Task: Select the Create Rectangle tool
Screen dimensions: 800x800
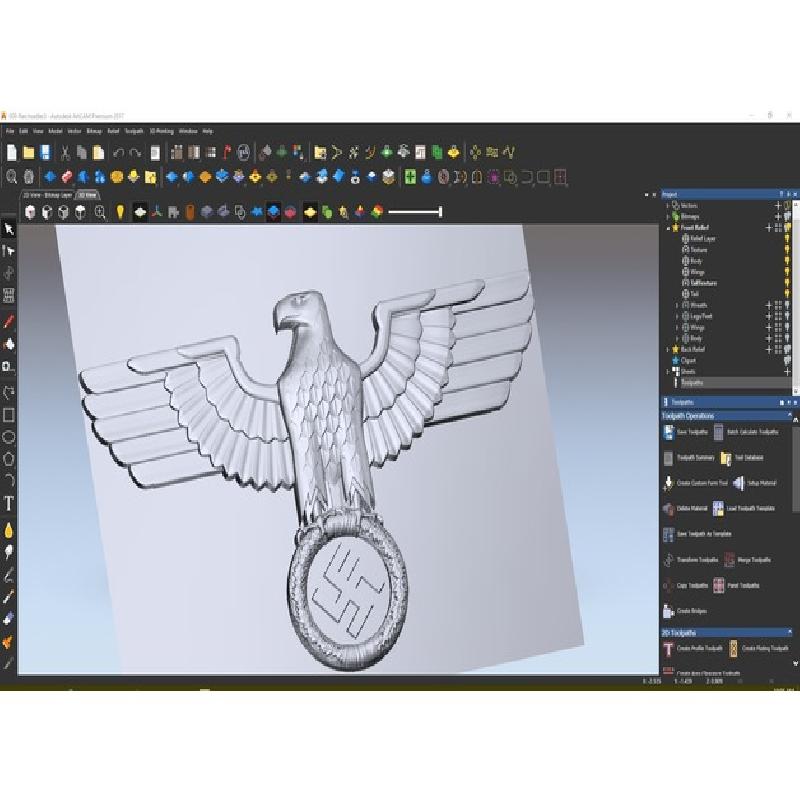Action: (9, 415)
